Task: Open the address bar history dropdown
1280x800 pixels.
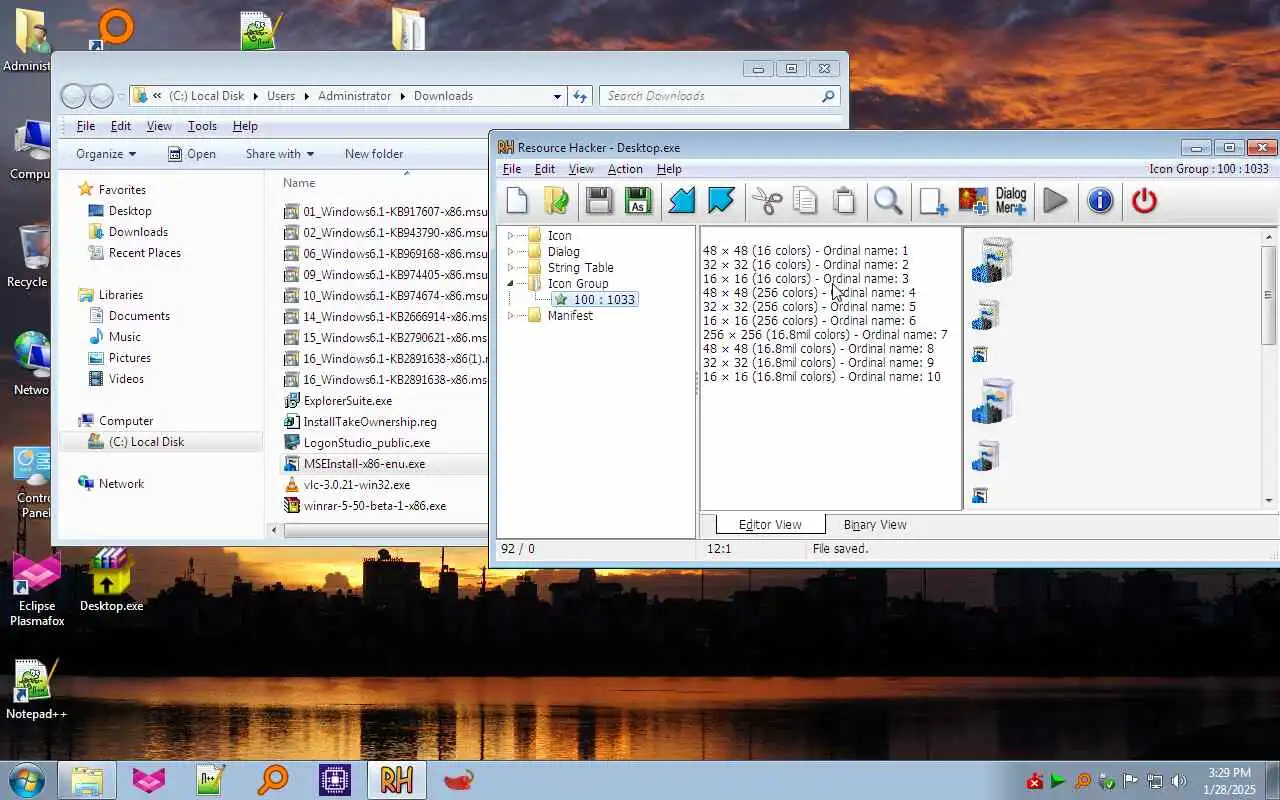Action: [557, 96]
